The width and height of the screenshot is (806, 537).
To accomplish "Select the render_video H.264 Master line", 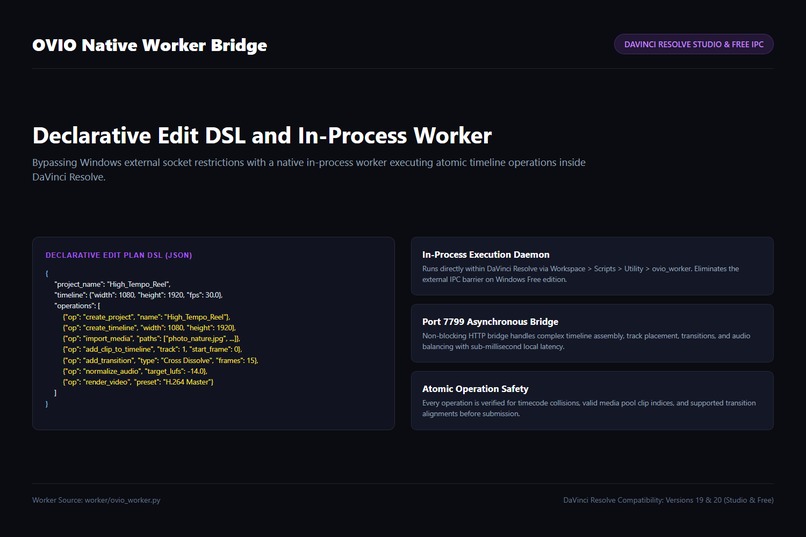I will point(138,382).
